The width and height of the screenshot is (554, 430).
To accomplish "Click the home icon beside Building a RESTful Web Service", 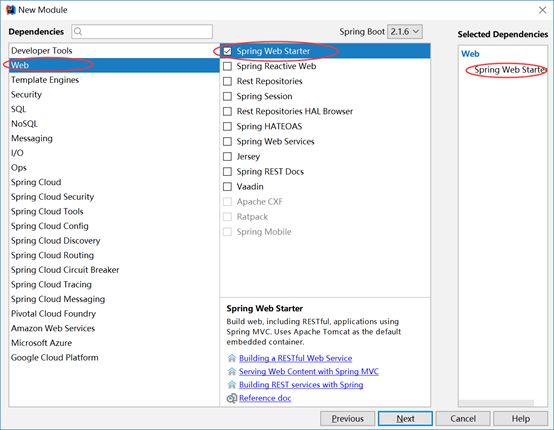I will [x=232, y=358].
